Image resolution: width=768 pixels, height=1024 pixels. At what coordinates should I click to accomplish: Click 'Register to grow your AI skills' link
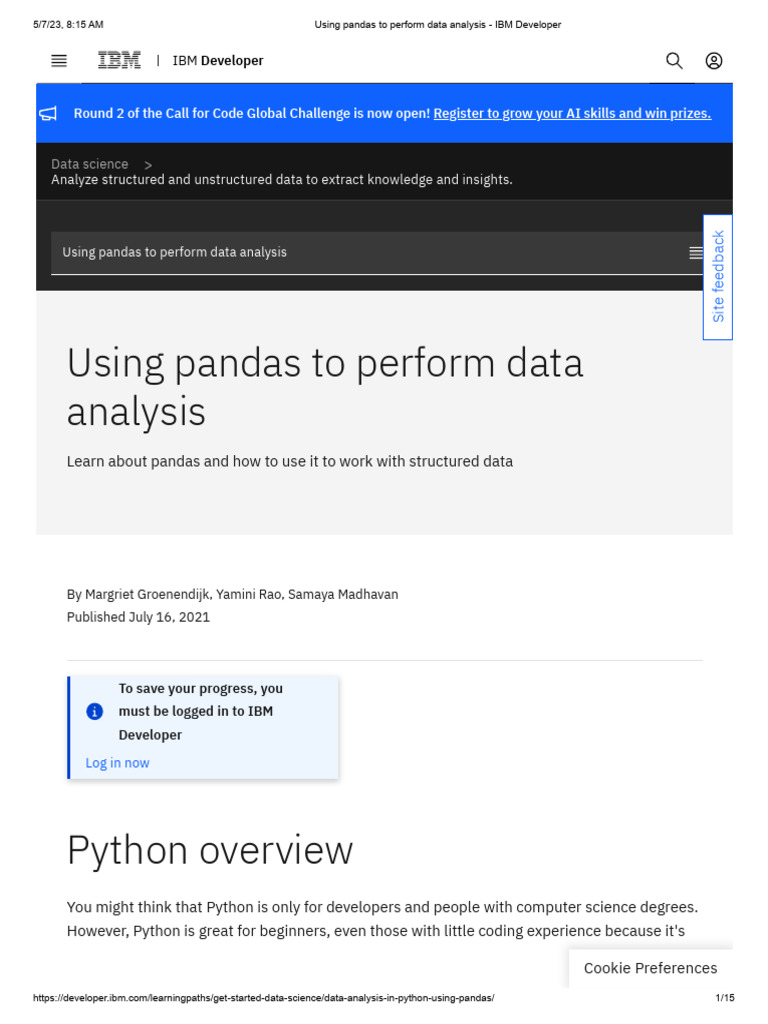point(572,114)
